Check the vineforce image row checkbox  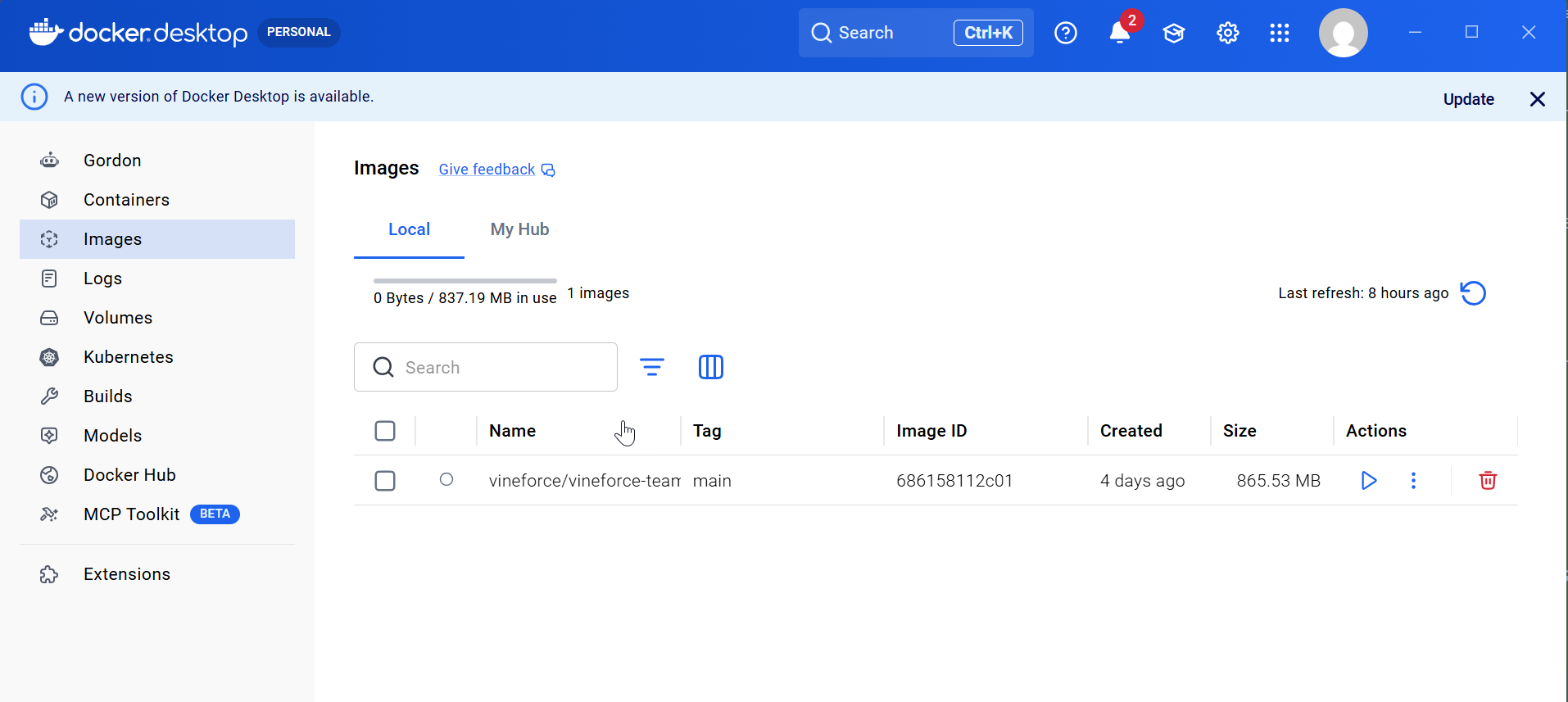coord(385,481)
